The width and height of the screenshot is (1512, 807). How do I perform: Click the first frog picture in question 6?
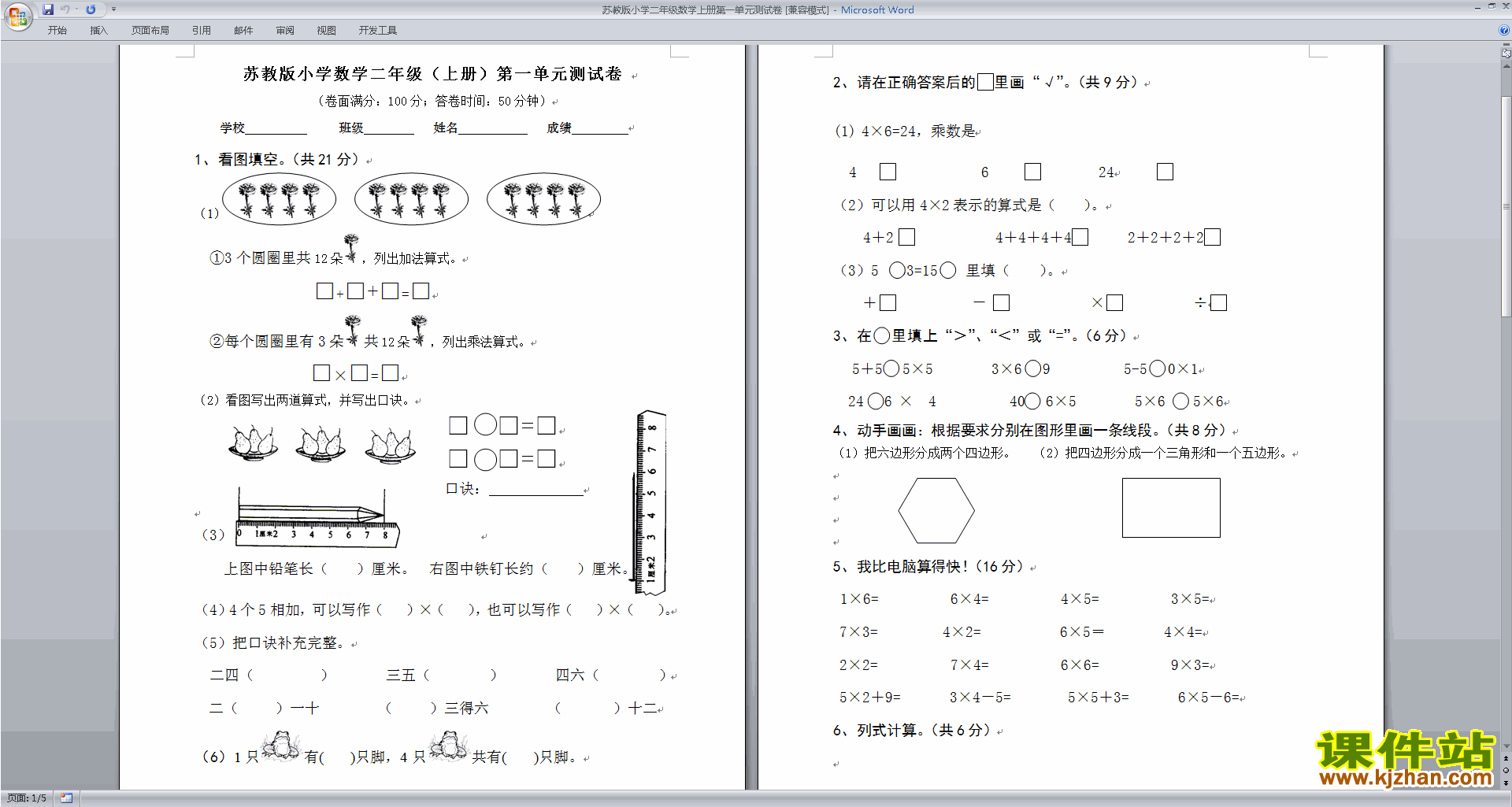(280, 745)
